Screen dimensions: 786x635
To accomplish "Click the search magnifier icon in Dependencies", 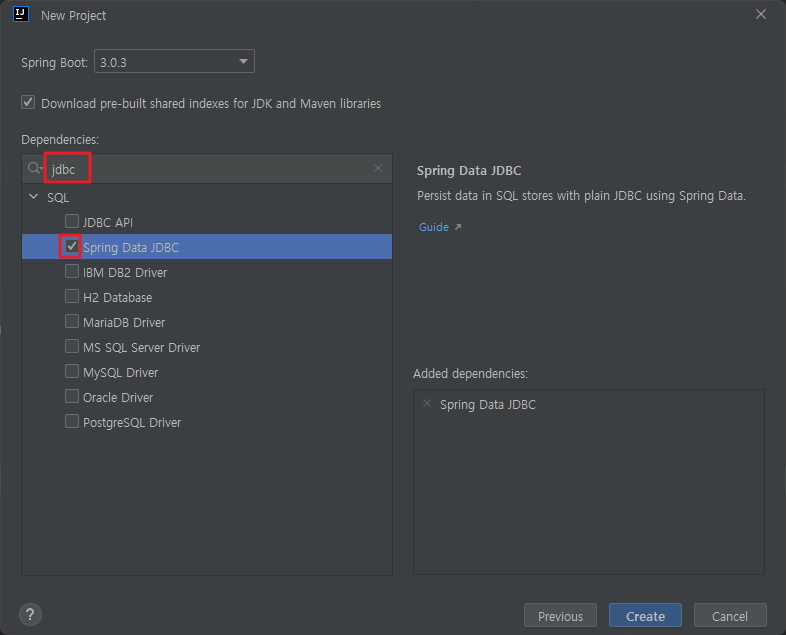I will point(35,168).
